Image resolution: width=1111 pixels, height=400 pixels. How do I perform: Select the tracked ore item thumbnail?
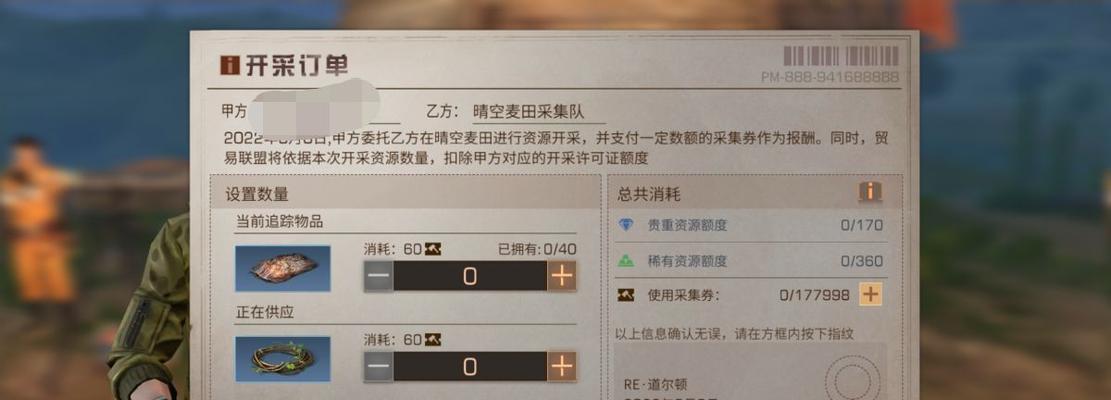pyautogui.click(x=283, y=268)
